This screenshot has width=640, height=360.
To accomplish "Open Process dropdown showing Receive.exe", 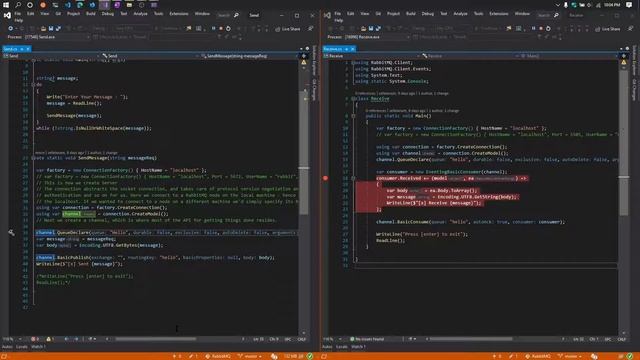I will tap(377, 37).
